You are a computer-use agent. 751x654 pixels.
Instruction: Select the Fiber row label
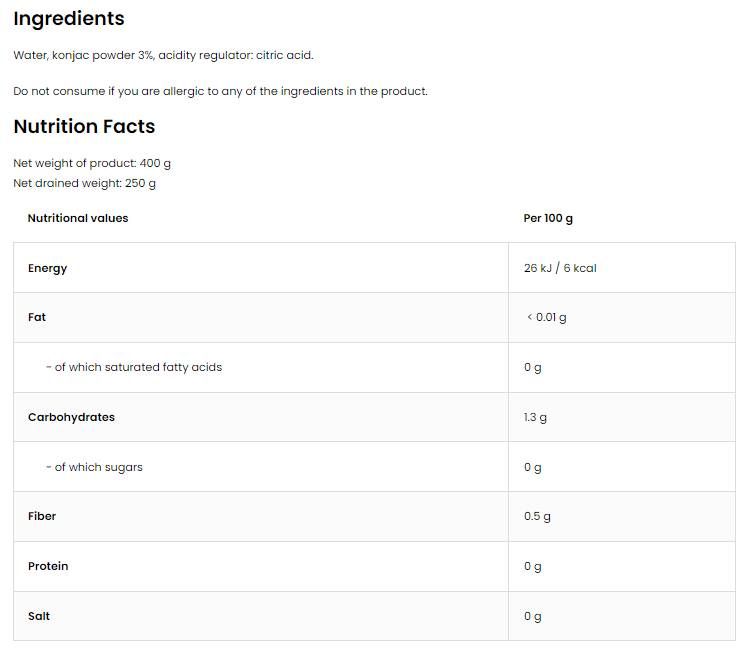pyautogui.click(x=42, y=516)
